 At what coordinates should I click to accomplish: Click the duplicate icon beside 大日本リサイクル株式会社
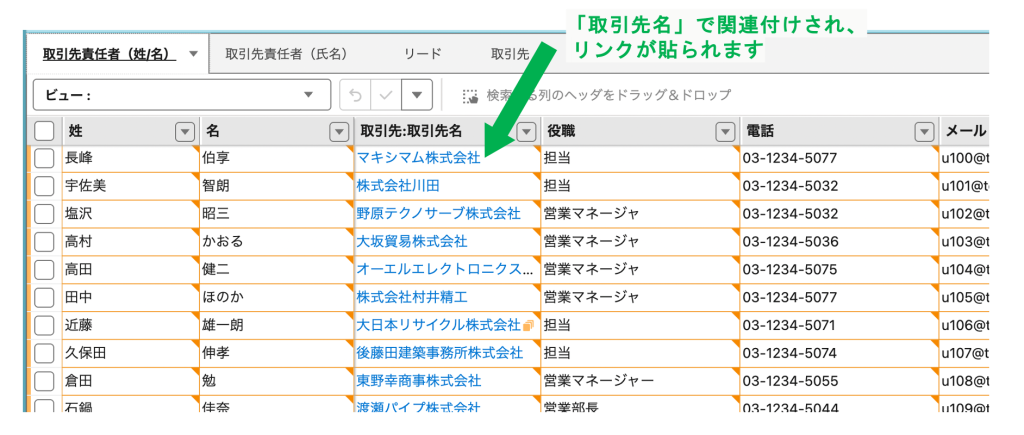point(528,325)
